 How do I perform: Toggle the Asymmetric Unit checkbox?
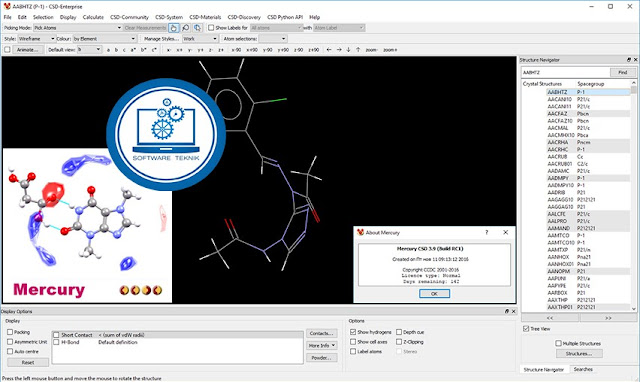coord(10,342)
